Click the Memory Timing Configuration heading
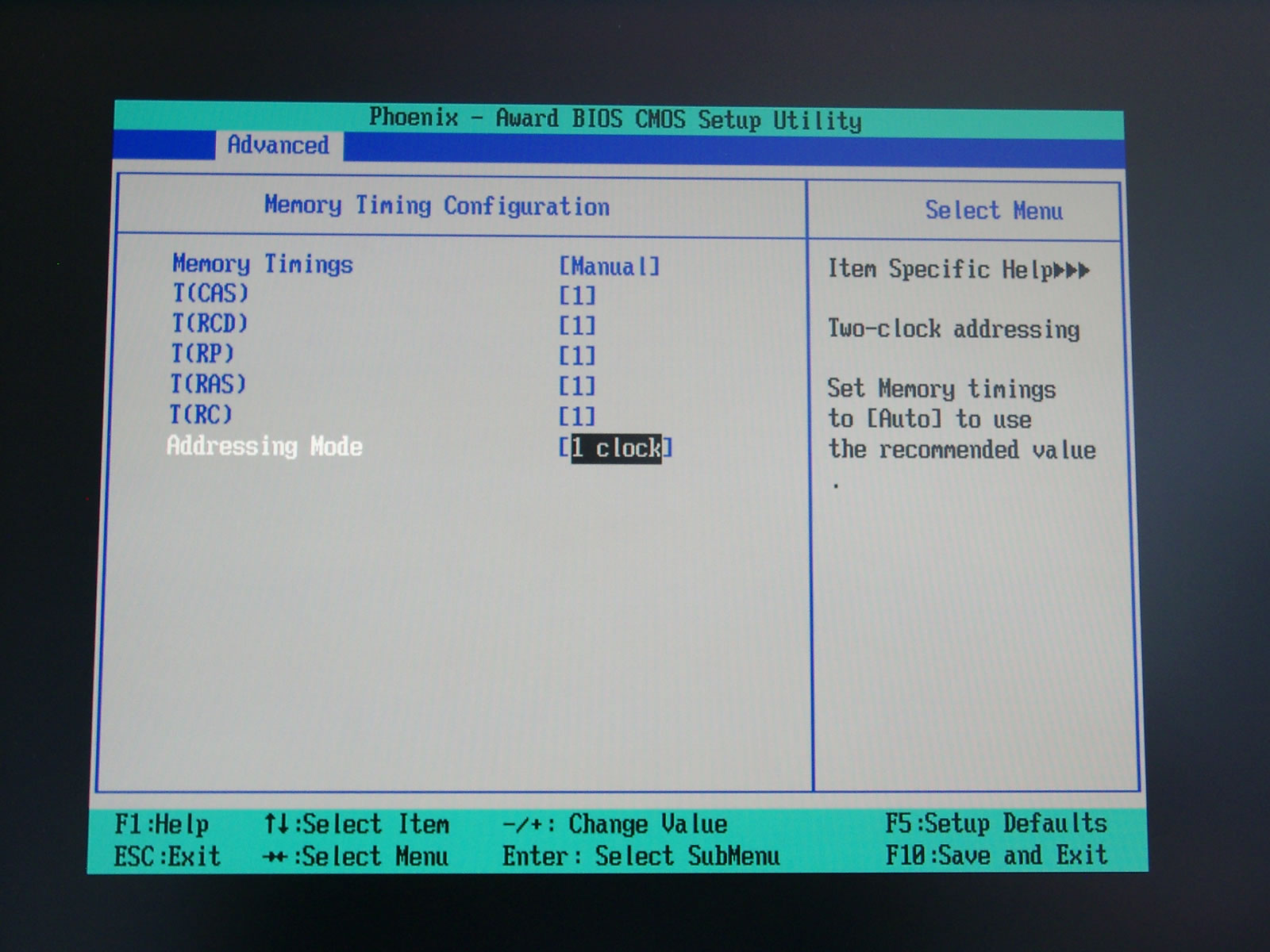This screenshot has width=1270, height=952. (x=437, y=206)
